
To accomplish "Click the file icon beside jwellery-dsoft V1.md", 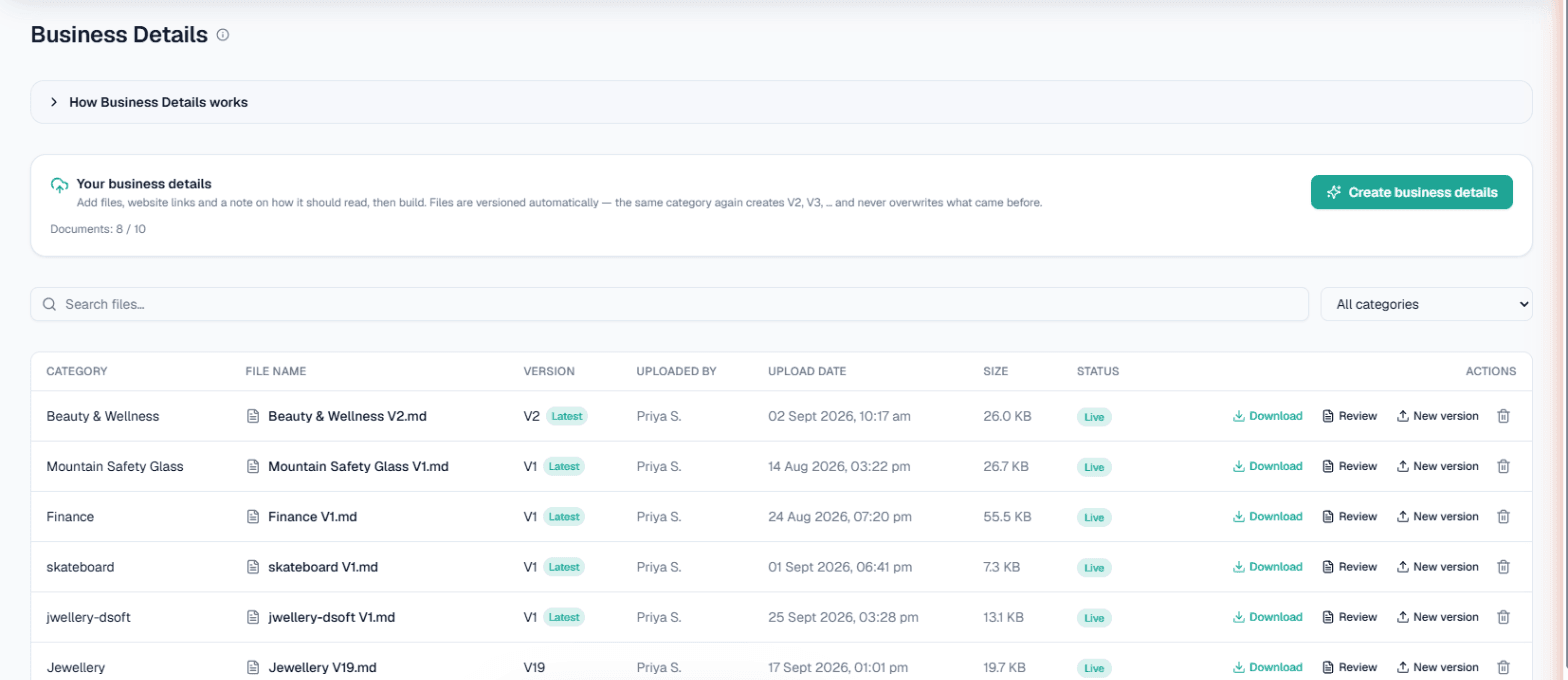I will click(x=253, y=617).
